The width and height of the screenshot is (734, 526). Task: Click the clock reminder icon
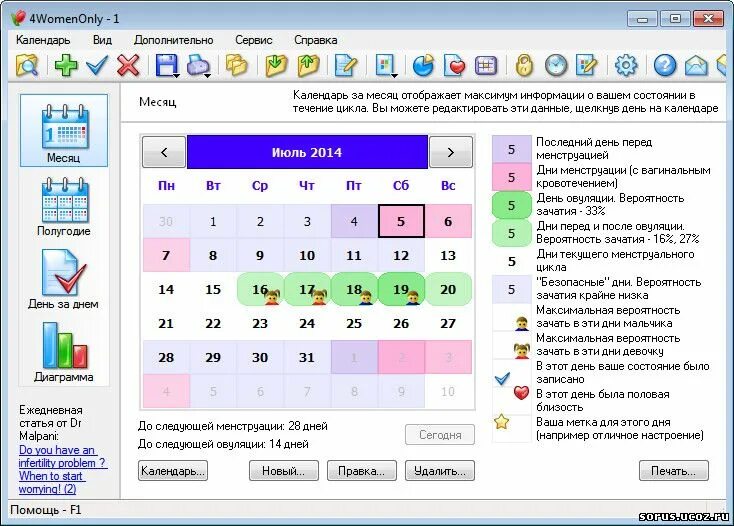[556, 66]
